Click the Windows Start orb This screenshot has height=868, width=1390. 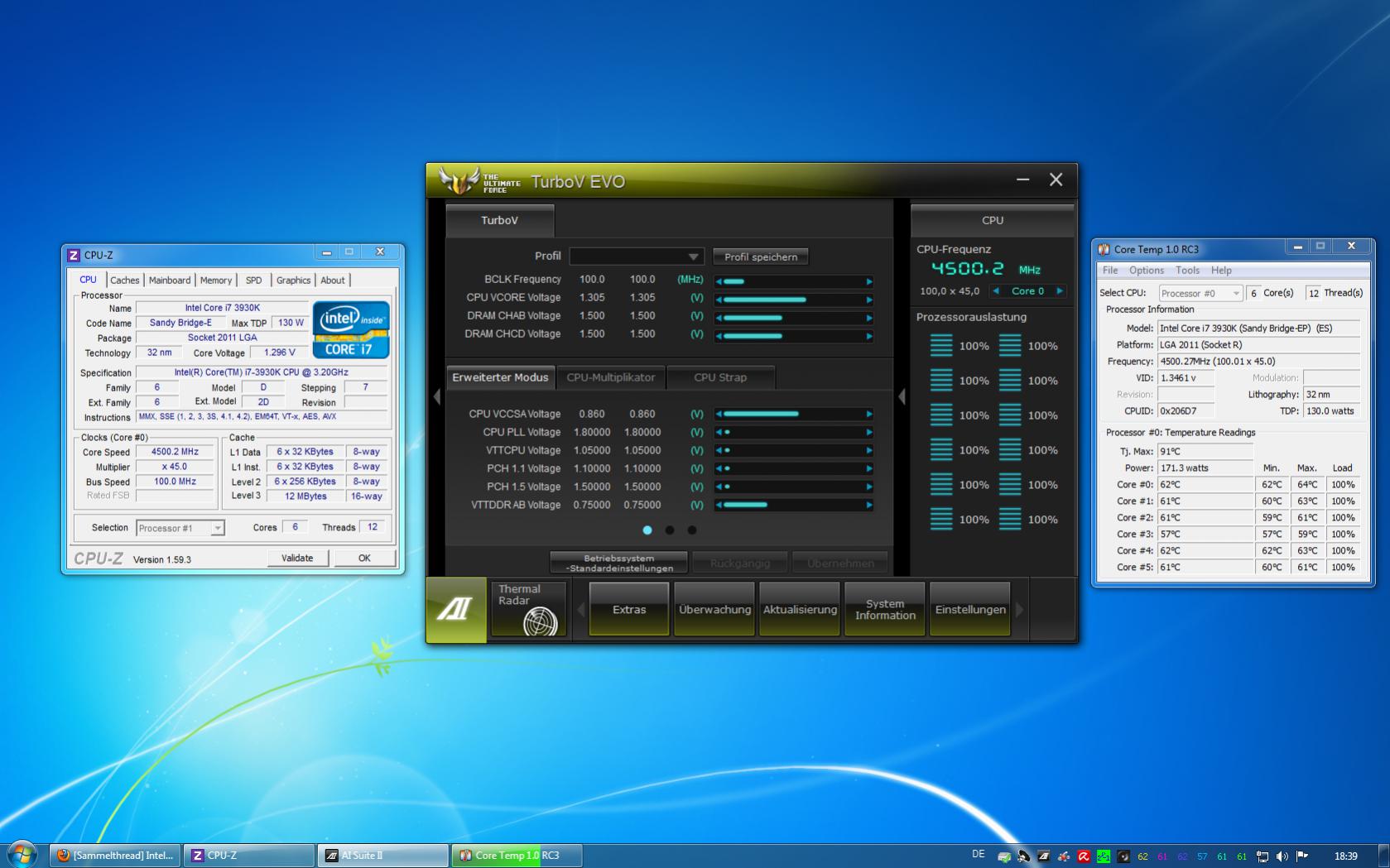tap(22, 855)
